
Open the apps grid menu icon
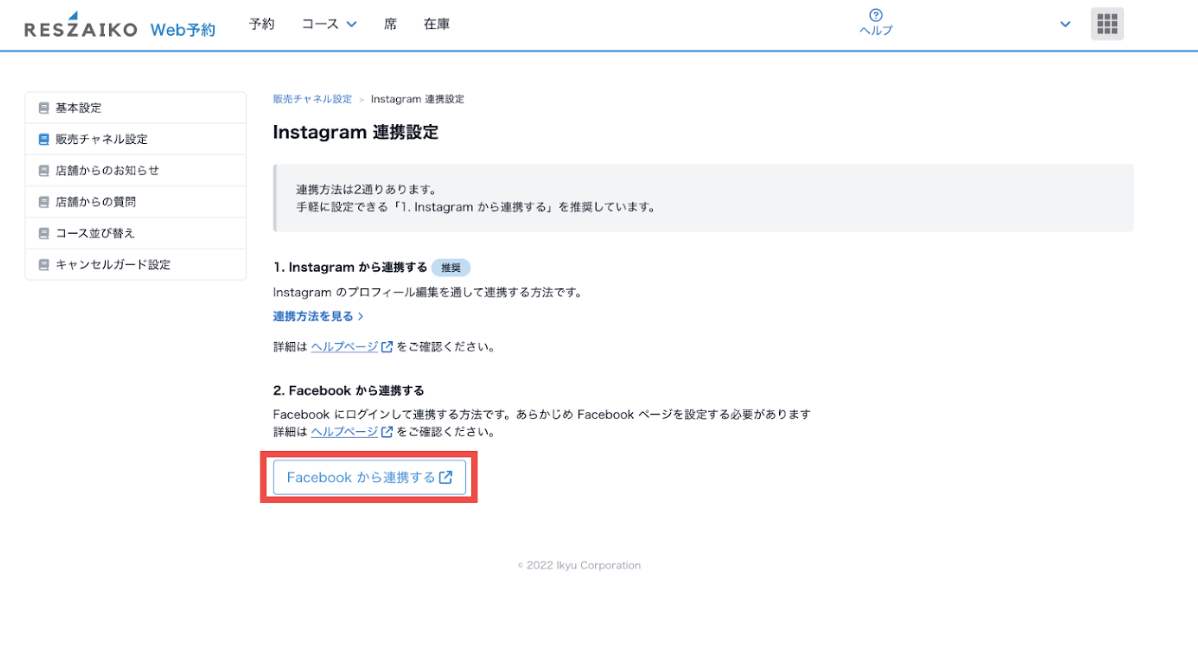click(x=1107, y=24)
